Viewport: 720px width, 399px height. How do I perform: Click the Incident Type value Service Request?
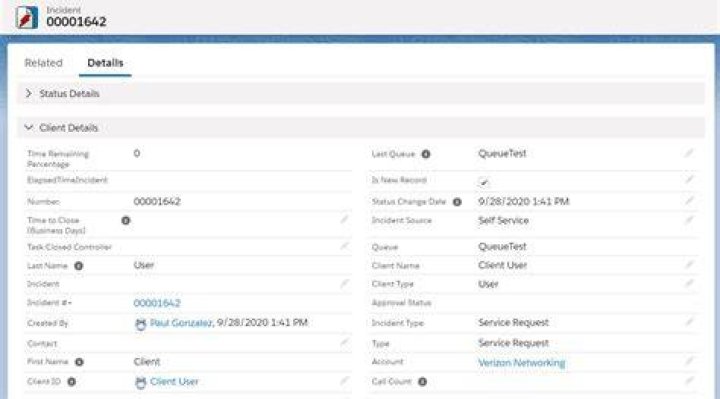[513, 323]
